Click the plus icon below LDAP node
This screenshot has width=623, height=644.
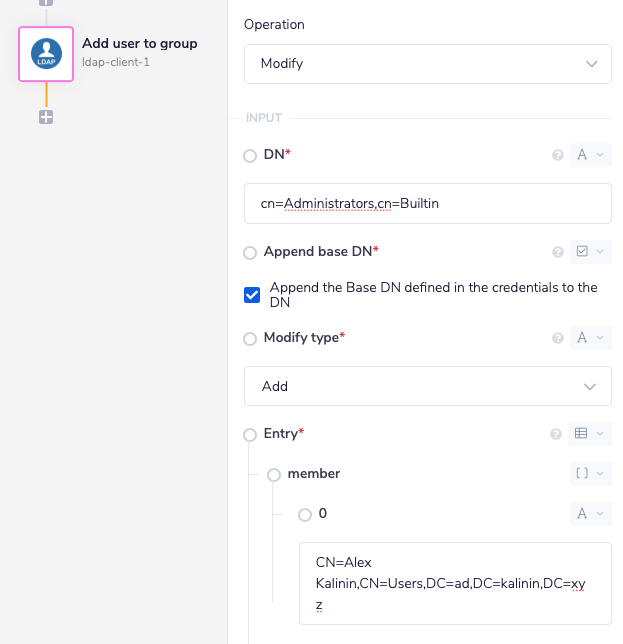click(46, 117)
